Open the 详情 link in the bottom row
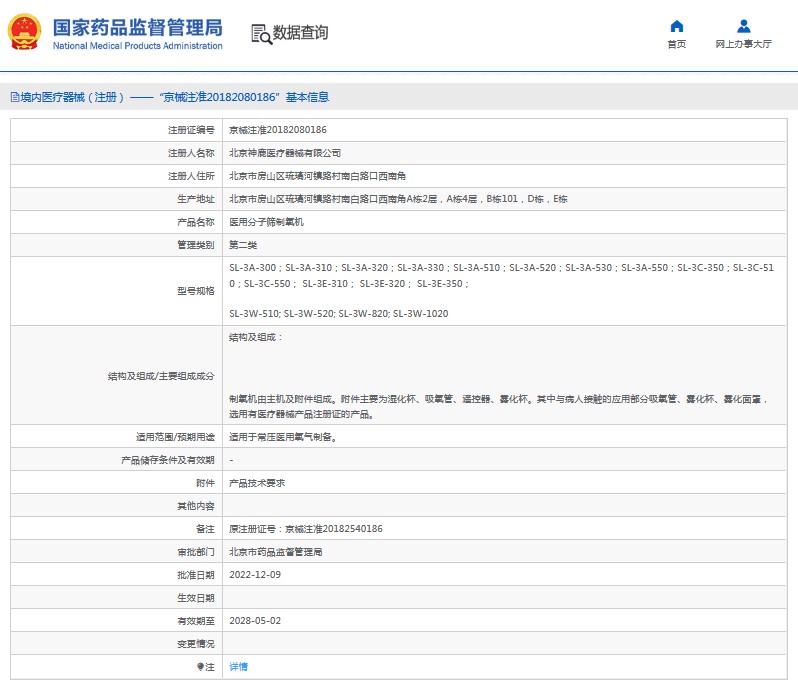The height and width of the screenshot is (682, 798). point(238,666)
